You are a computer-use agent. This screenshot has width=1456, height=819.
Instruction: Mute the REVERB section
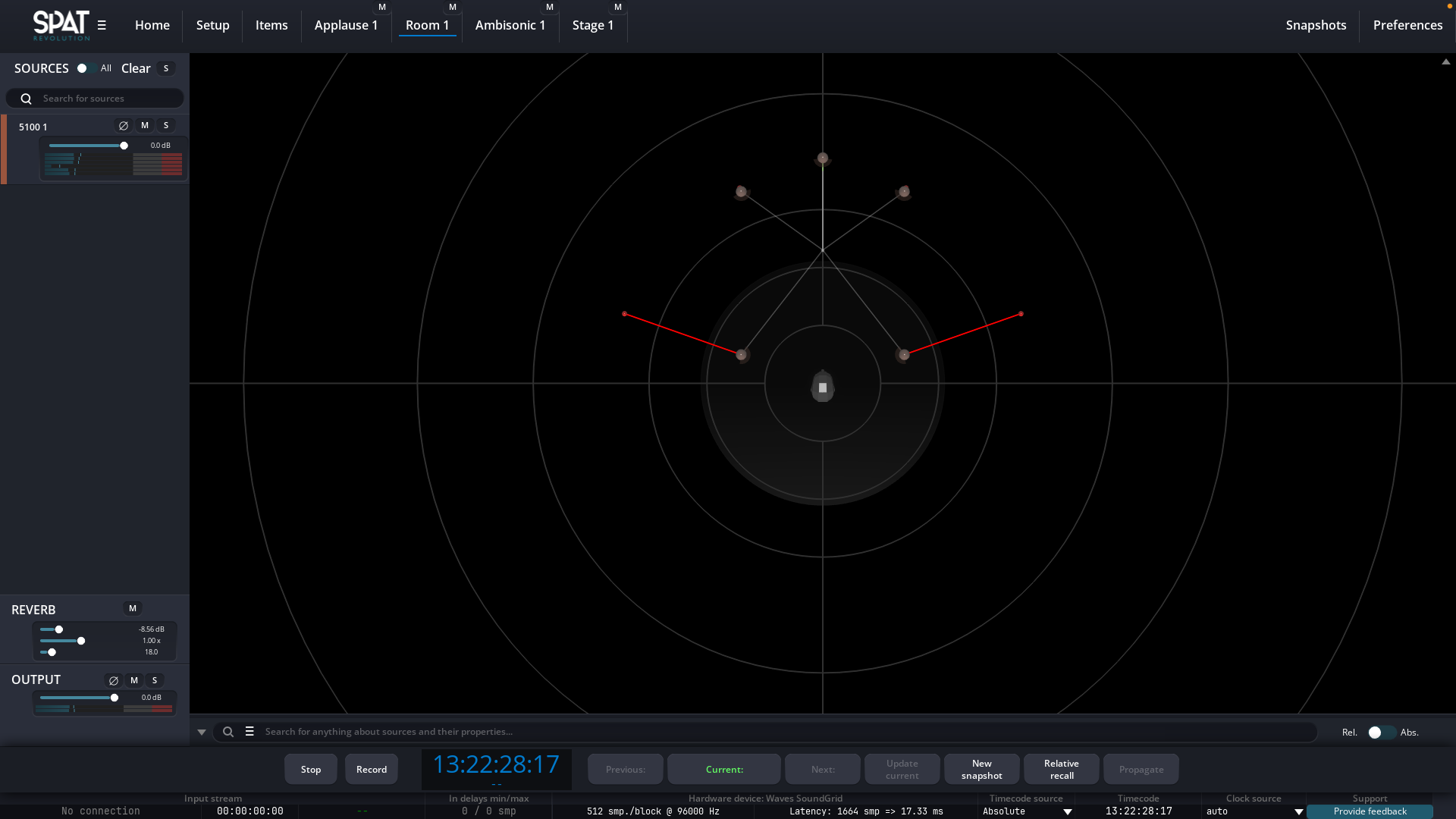click(133, 608)
